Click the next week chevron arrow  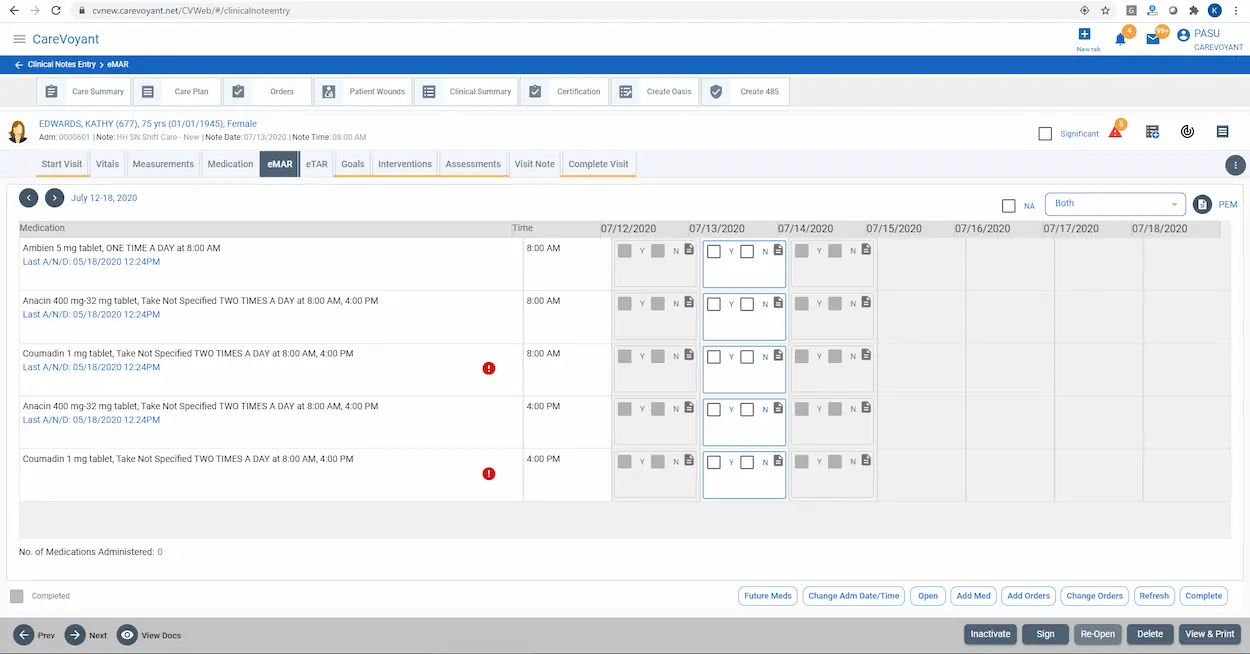coord(54,198)
